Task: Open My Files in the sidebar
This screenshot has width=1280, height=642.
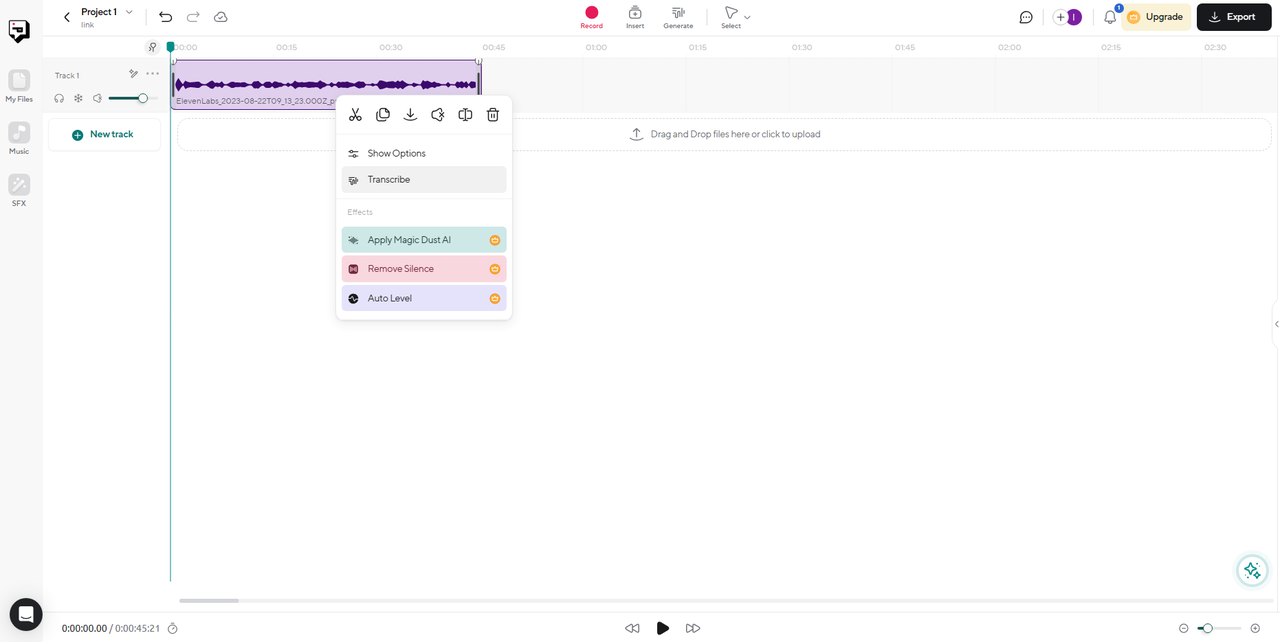Action: pyautogui.click(x=19, y=86)
